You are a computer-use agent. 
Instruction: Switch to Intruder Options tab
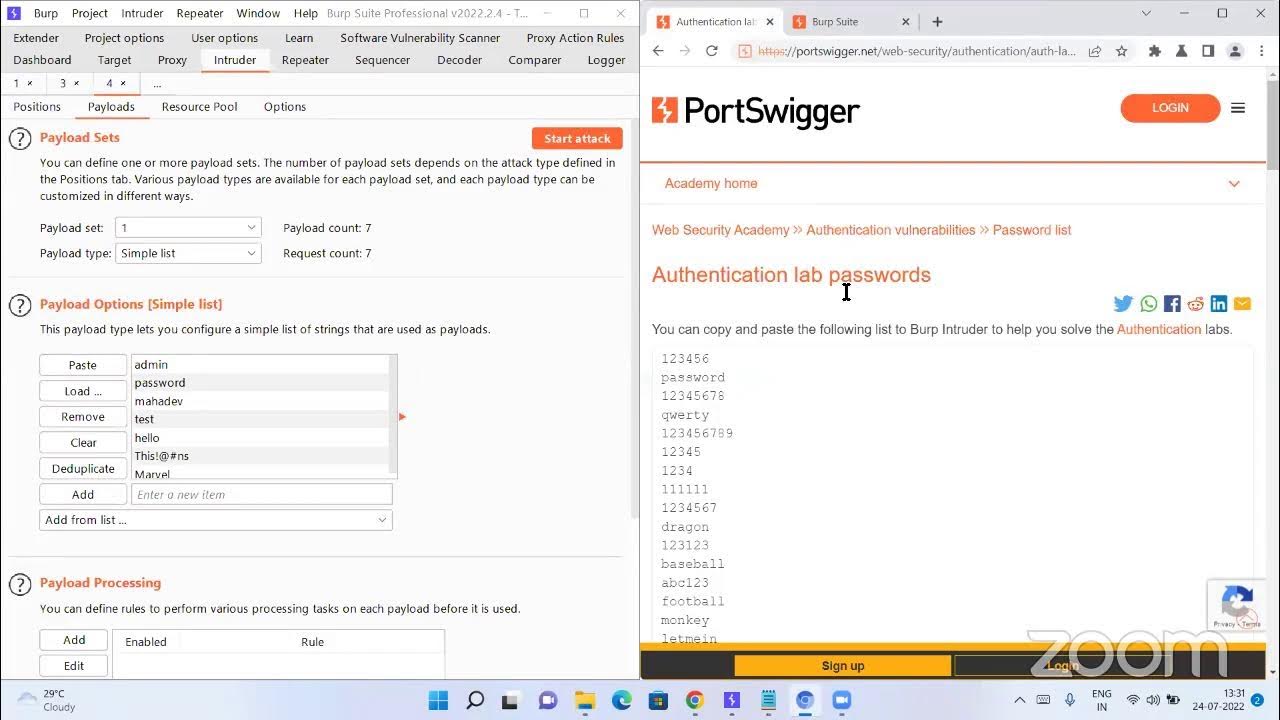tap(285, 107)
